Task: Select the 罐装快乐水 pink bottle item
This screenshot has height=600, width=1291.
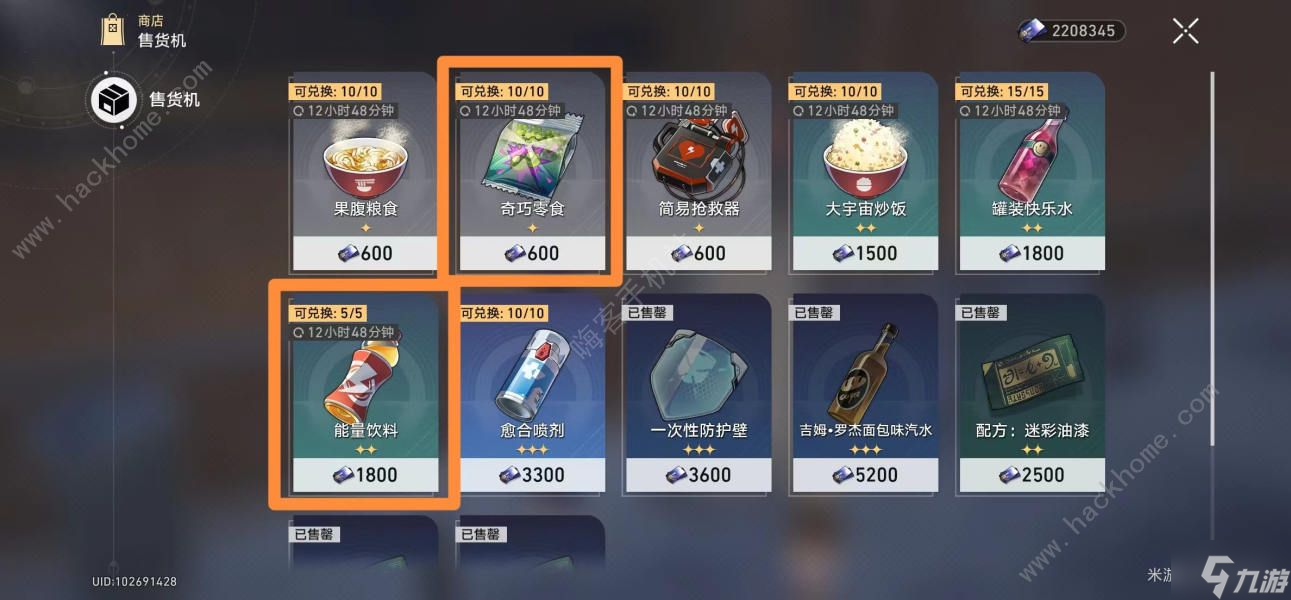Action: 1031,171
